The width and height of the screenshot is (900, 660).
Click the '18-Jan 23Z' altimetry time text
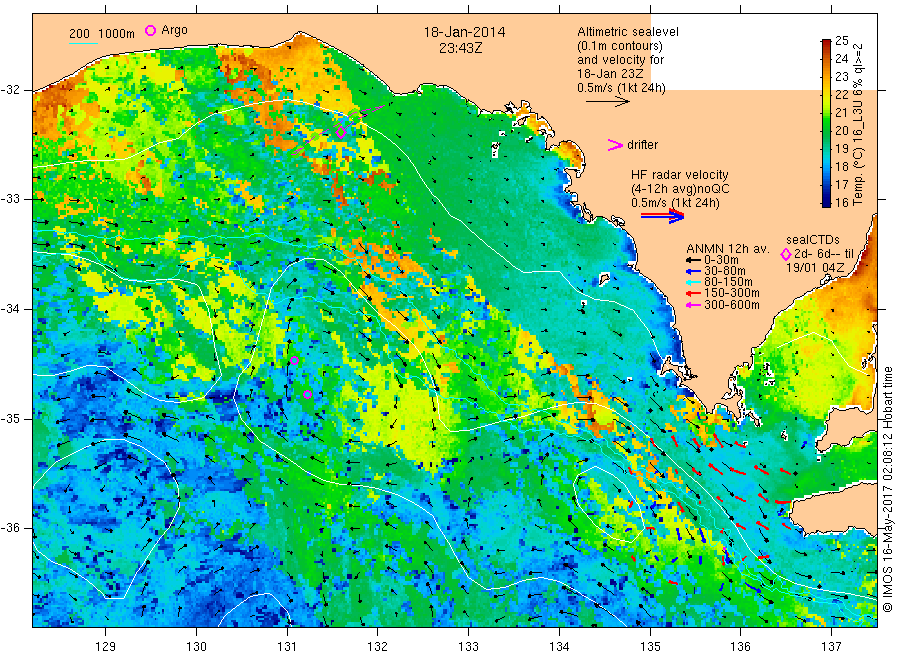610,73
